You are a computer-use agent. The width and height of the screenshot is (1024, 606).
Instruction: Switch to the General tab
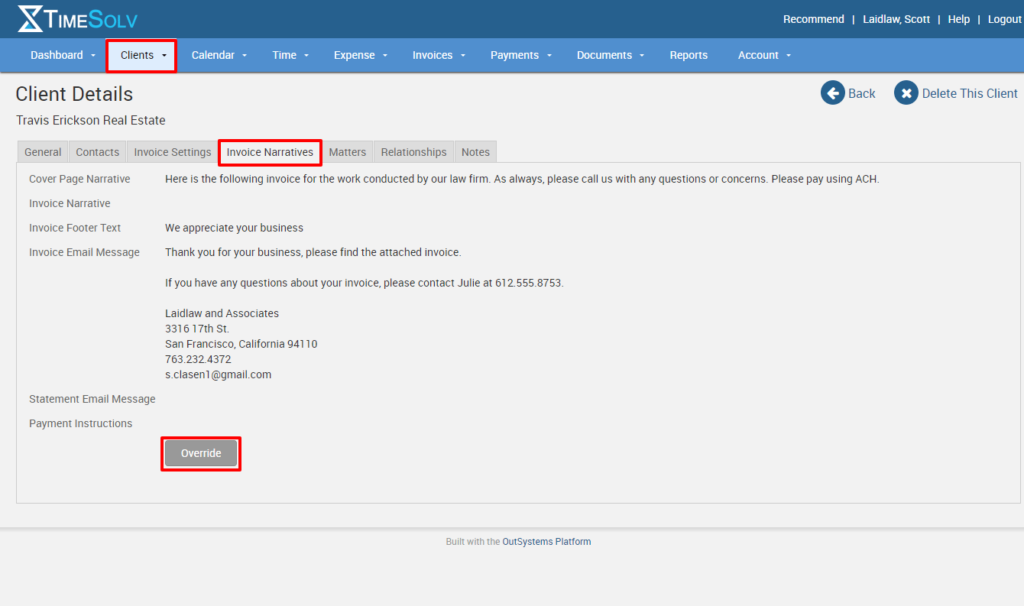(x=42, y=151)
